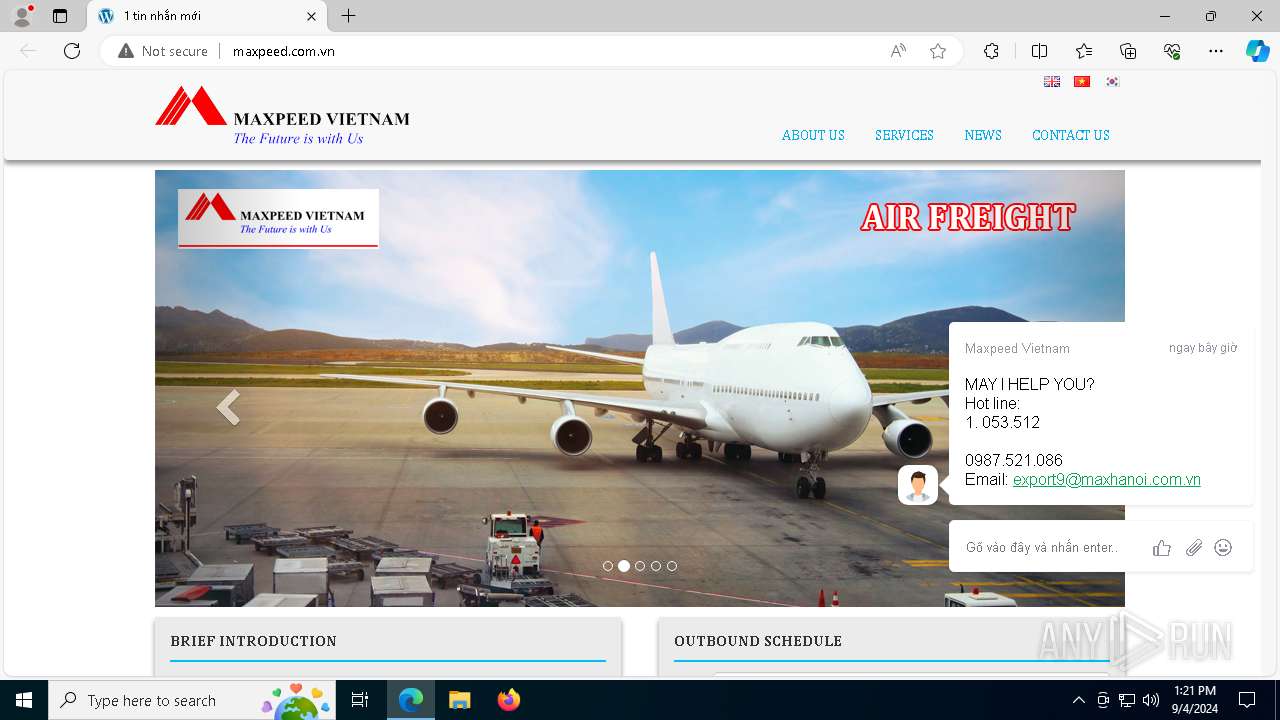Open the SERVICES menu
Viewport: 1280px width, 720px height.
[x=904, y=135]
